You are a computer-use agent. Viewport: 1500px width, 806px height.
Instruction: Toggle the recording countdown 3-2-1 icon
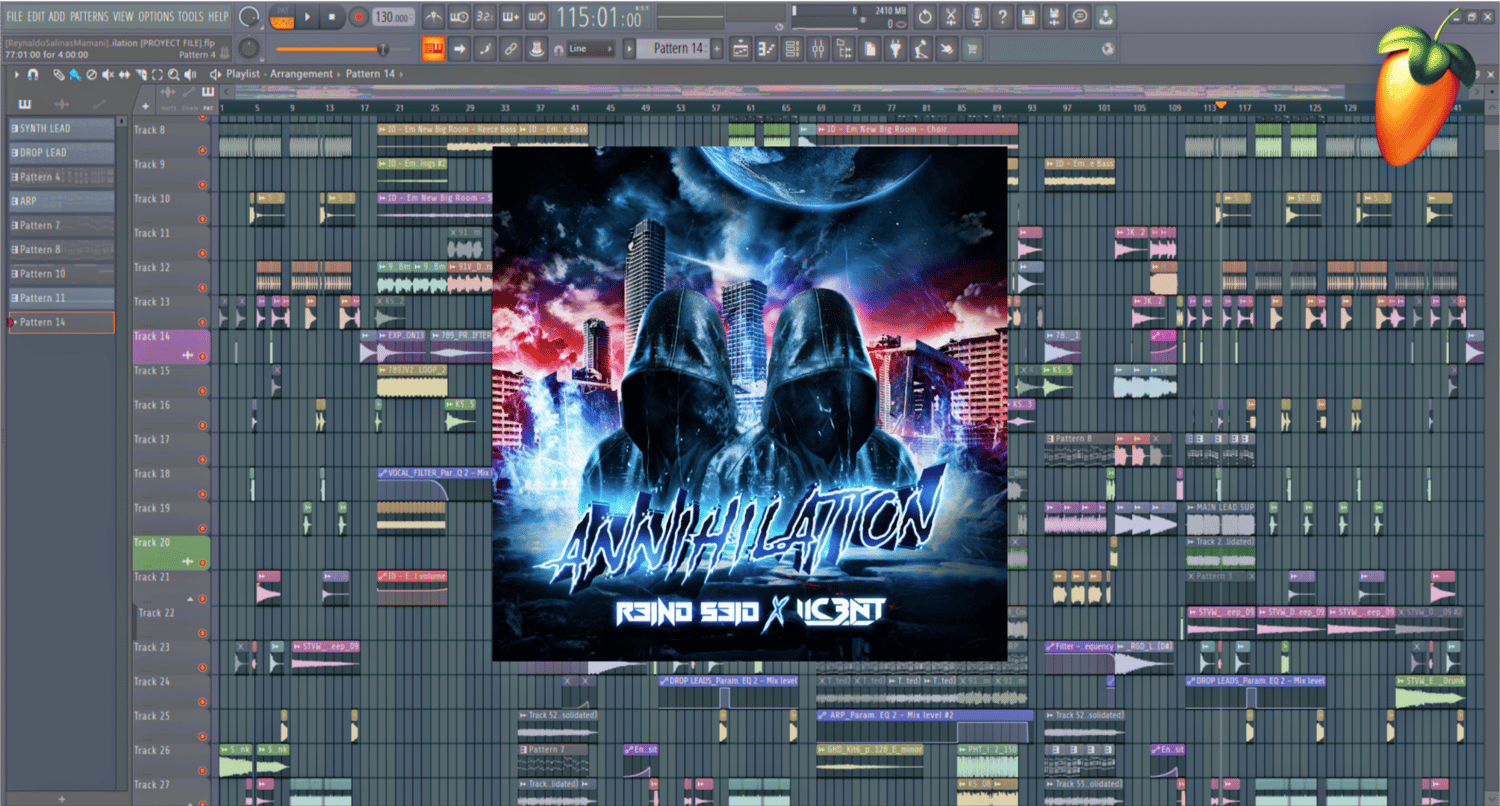[485, 17]
